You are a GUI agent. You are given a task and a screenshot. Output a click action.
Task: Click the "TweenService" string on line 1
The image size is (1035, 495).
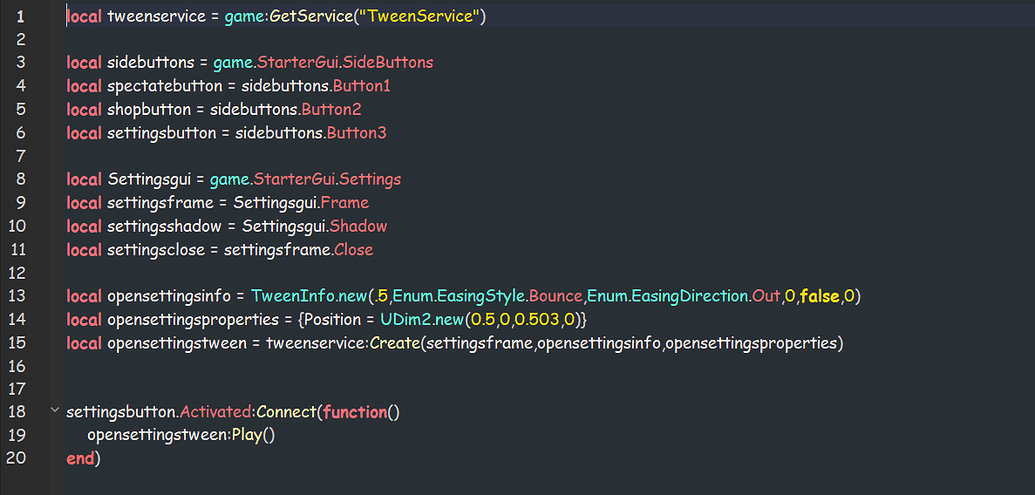coord(419,16)
